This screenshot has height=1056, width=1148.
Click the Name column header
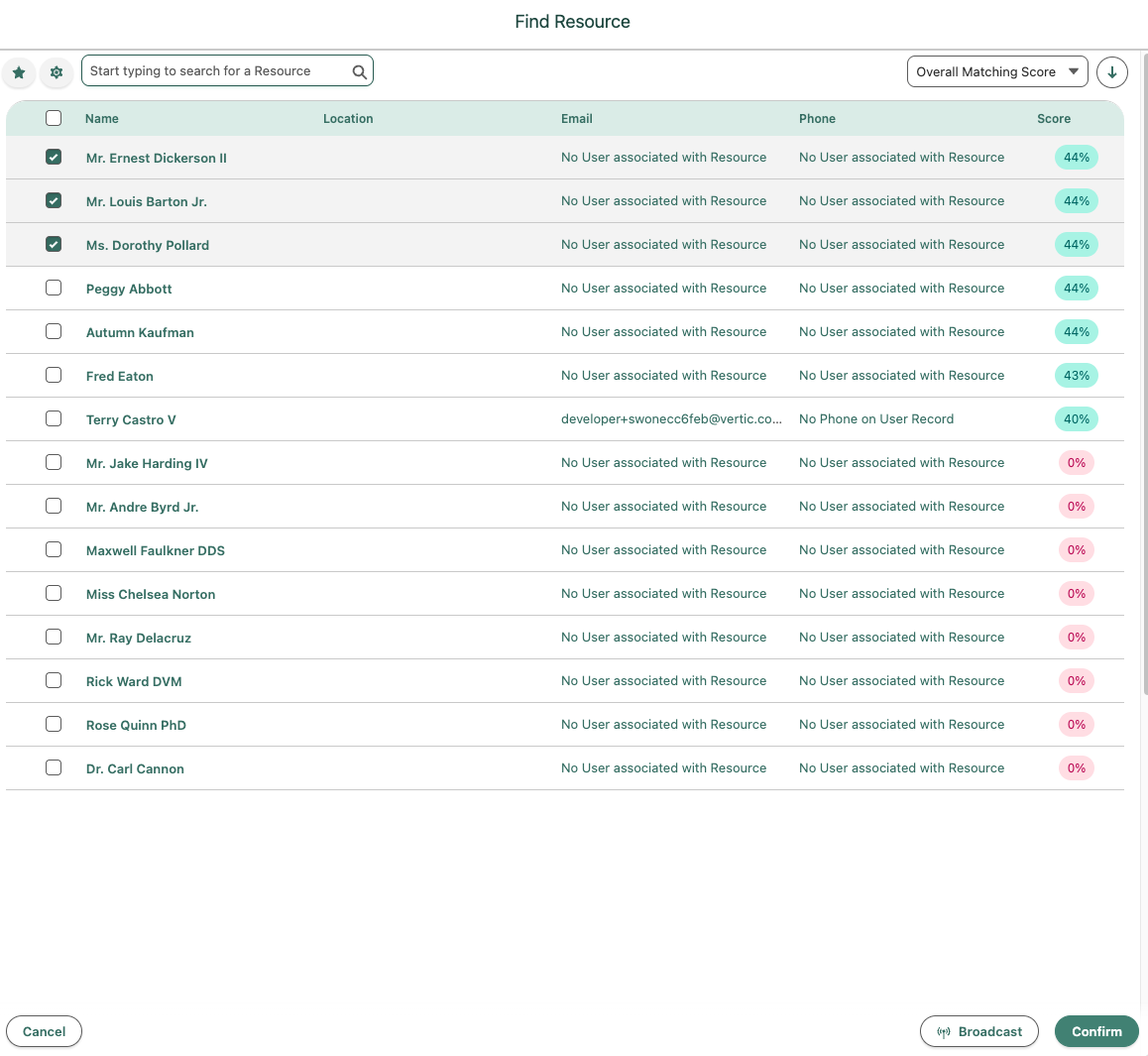(x=102, y=119)
